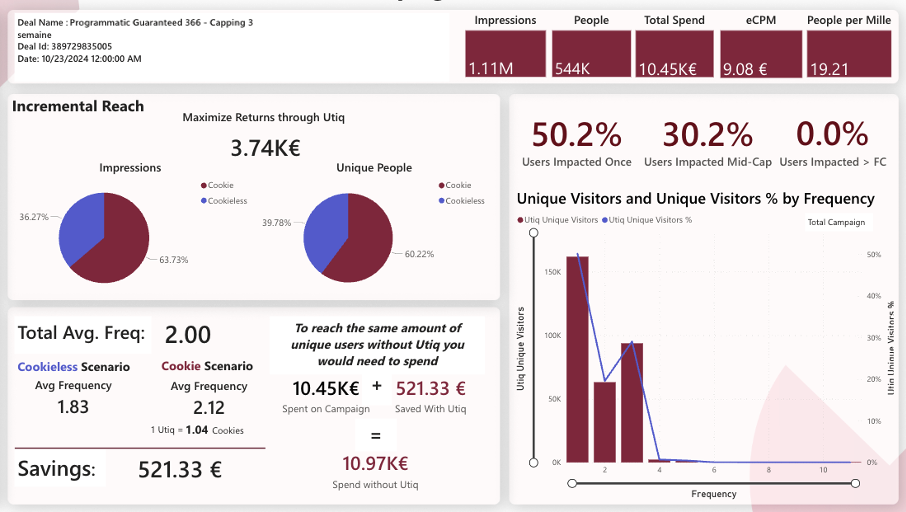The height and width of the screenshot is (512, 906).
Task: Click the right handle of the Frequency slider
Action: 856,483
